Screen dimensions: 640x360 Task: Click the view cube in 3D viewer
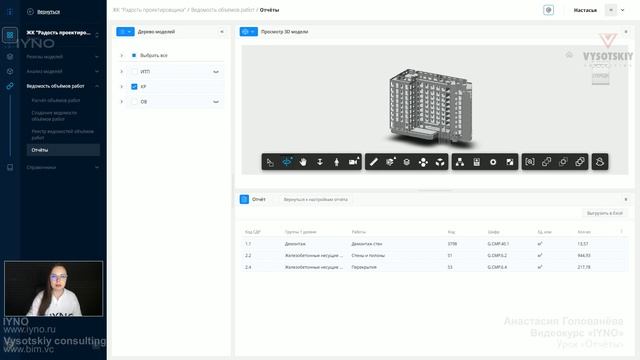pyautogui.click(x=600, y=77)
